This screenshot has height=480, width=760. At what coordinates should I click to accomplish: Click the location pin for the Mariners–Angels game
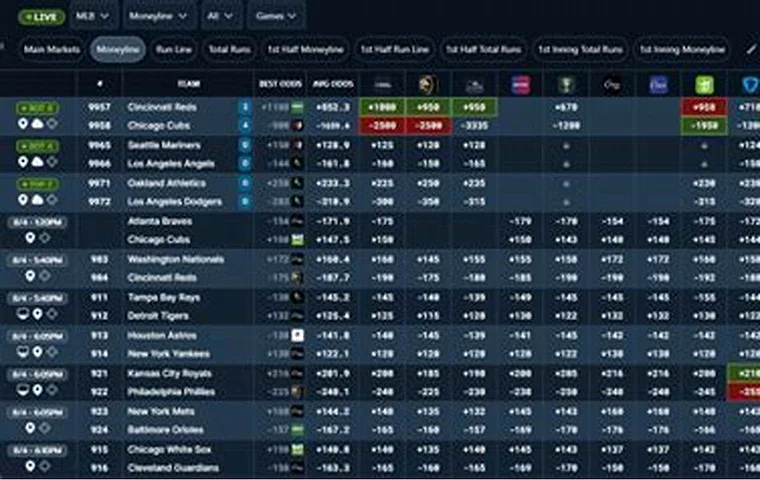coord(23,161)
